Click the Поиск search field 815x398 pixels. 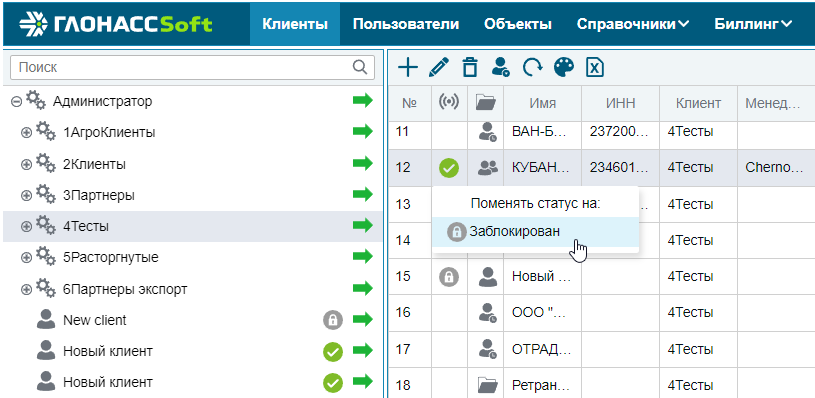pyautogui.click(x=192, y=67)
